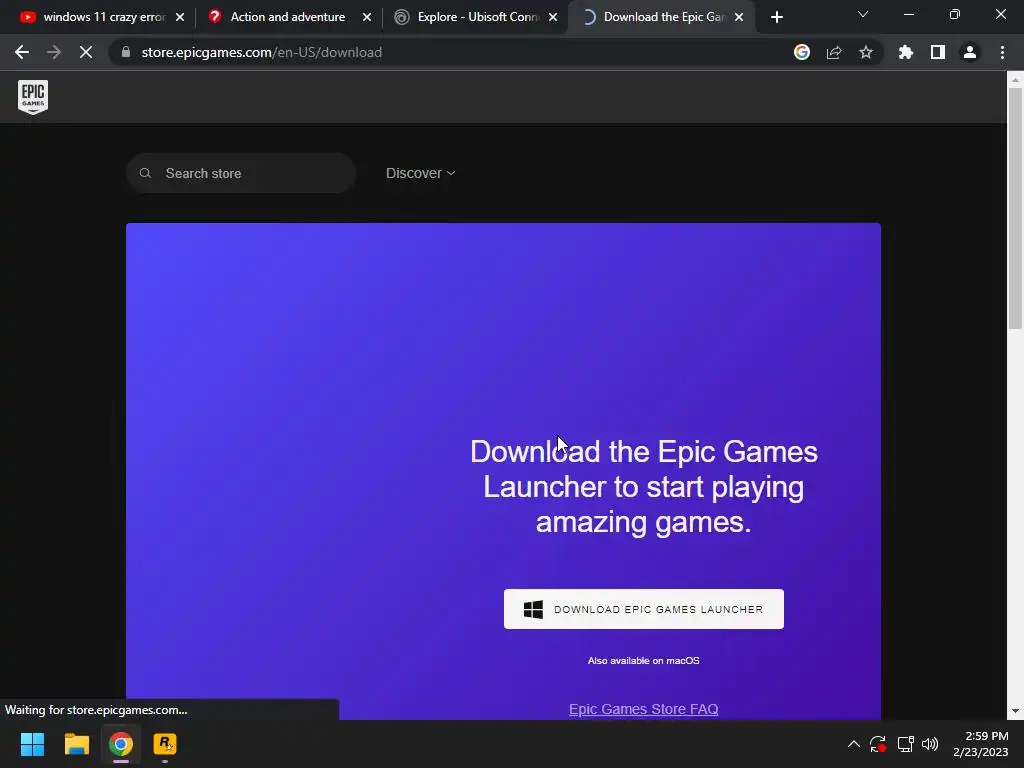Click the scrollbar up arrow

[x=1015, y=80]
